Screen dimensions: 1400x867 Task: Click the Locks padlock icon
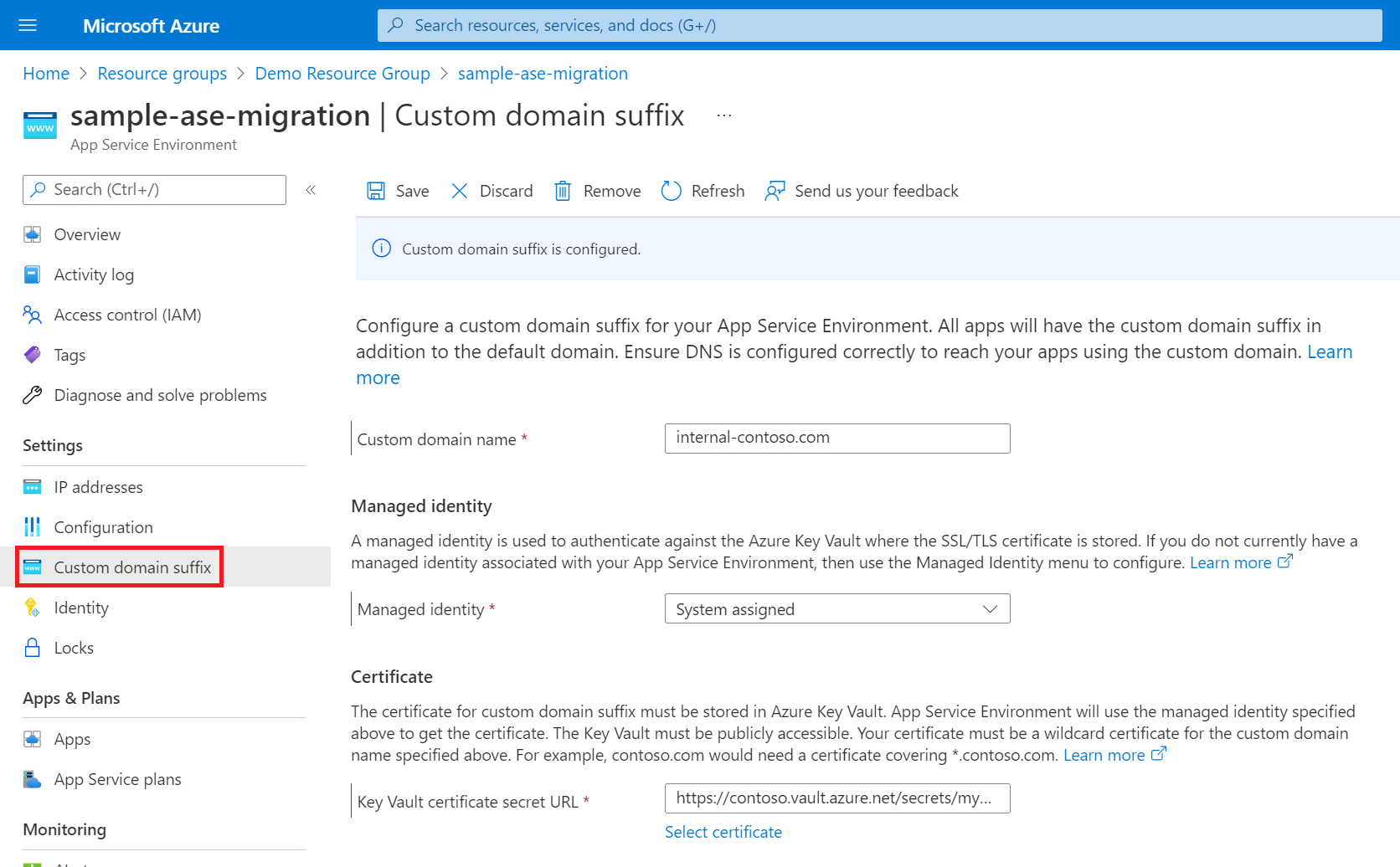33,648
